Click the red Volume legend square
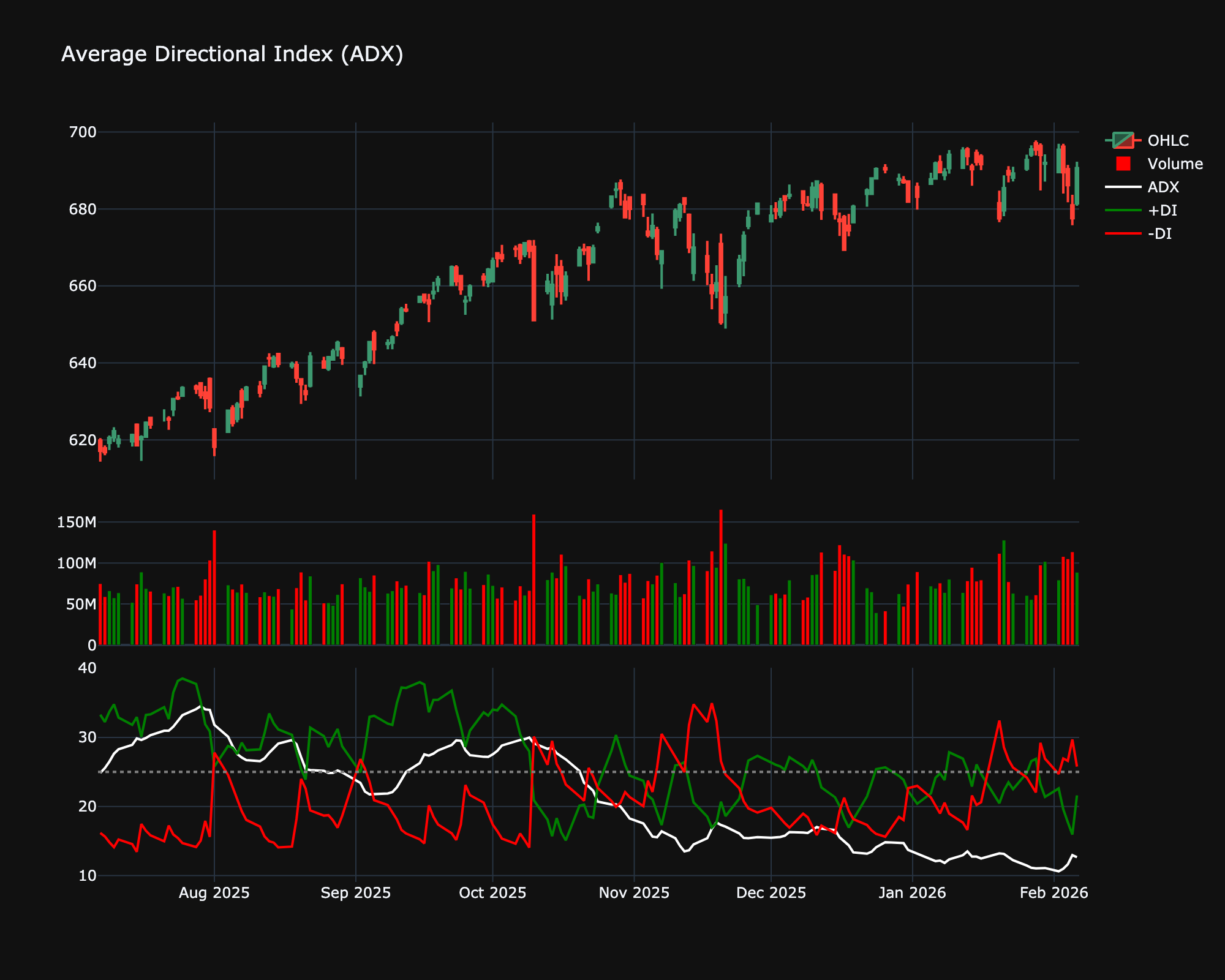Screen dimensions: 1225x980 pyautogui.click(x=1123, y=164)
